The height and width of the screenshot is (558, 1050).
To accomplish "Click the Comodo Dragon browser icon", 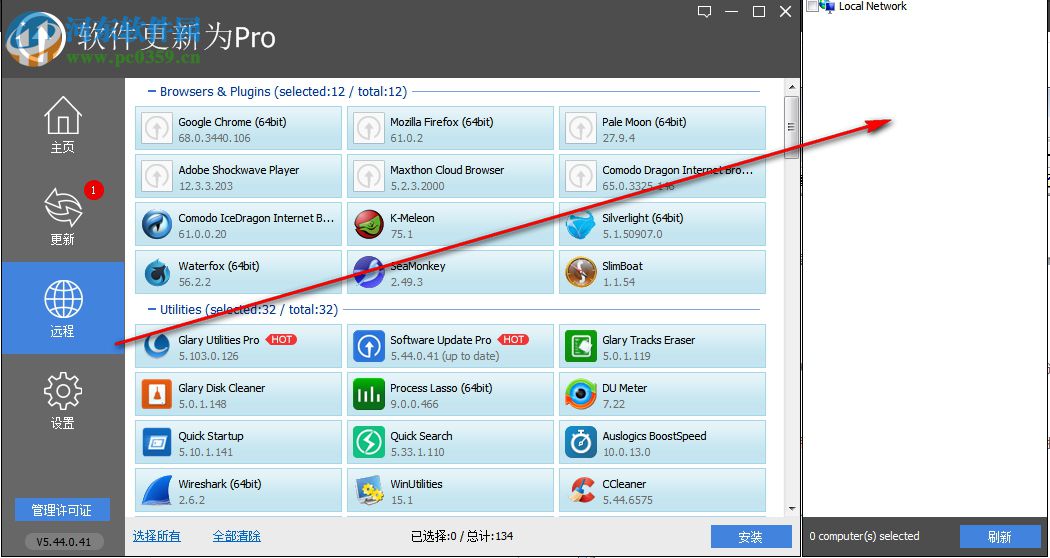I will pos(581,176).
